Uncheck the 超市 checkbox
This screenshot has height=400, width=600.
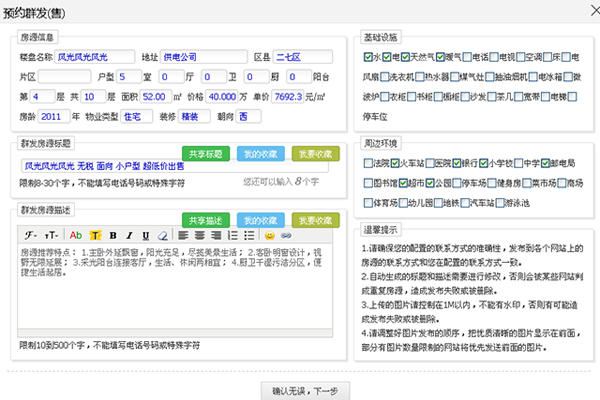click(x=403, y=183)
